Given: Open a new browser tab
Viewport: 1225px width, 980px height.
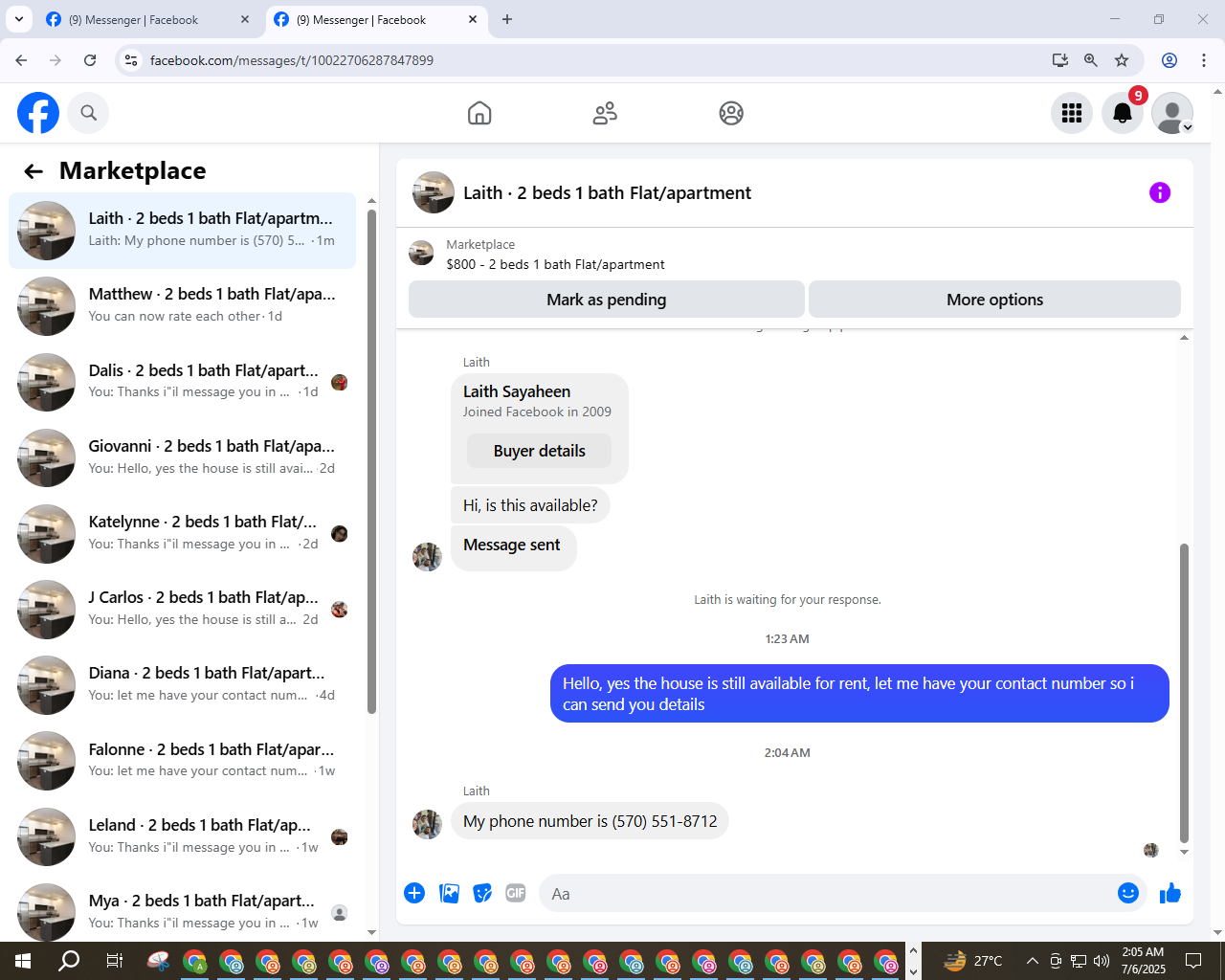Looking at the screenshot, I should 507,19.
